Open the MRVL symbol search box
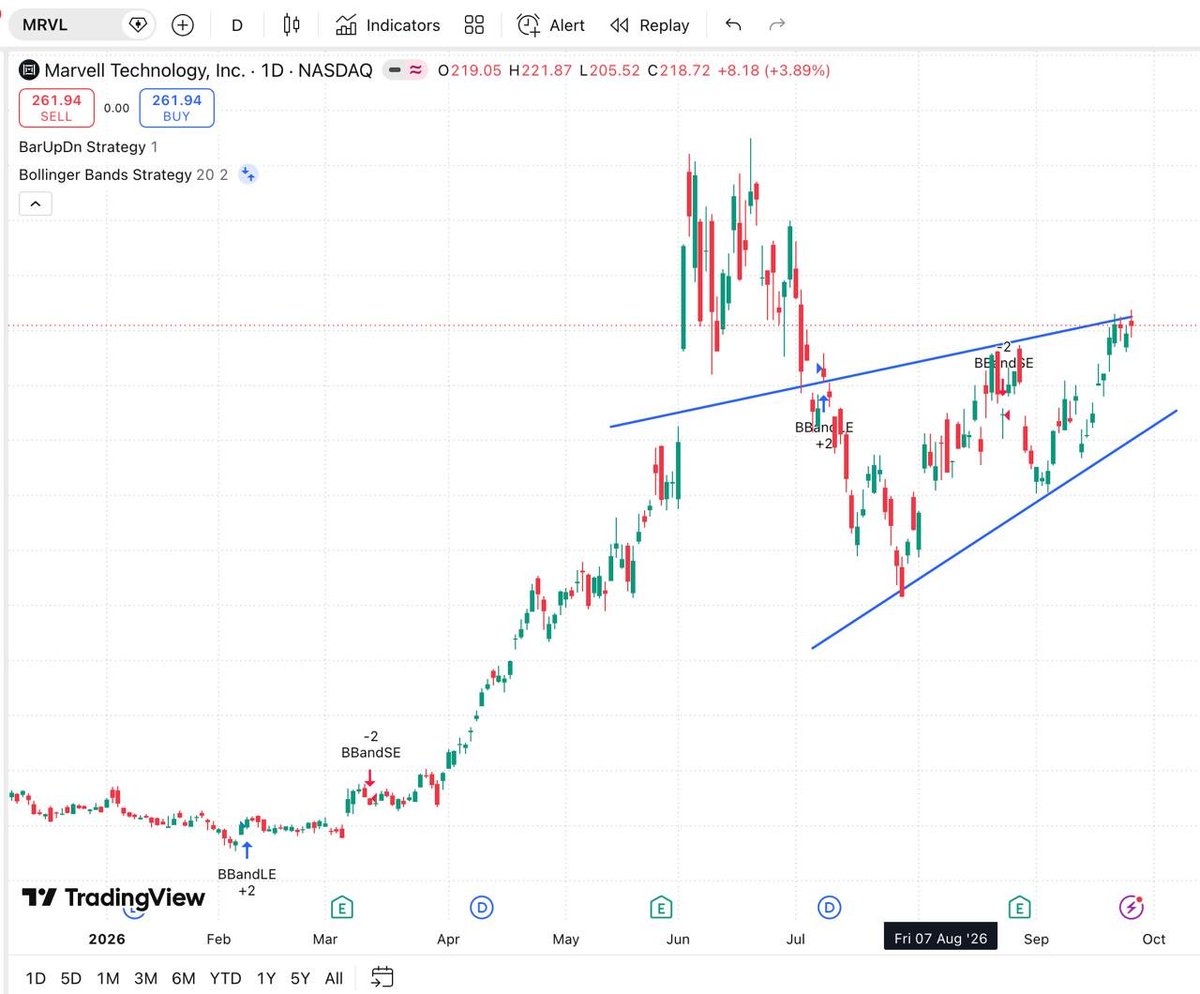Image resolution: width=1200 pixels, height=994 pixels. (x=82, y=25)
